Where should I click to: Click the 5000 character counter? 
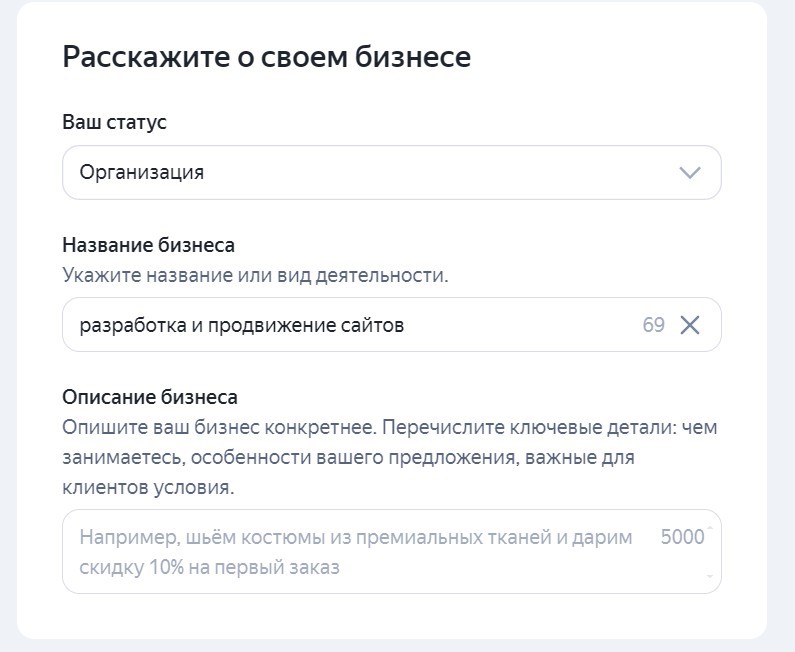(682, 537)
